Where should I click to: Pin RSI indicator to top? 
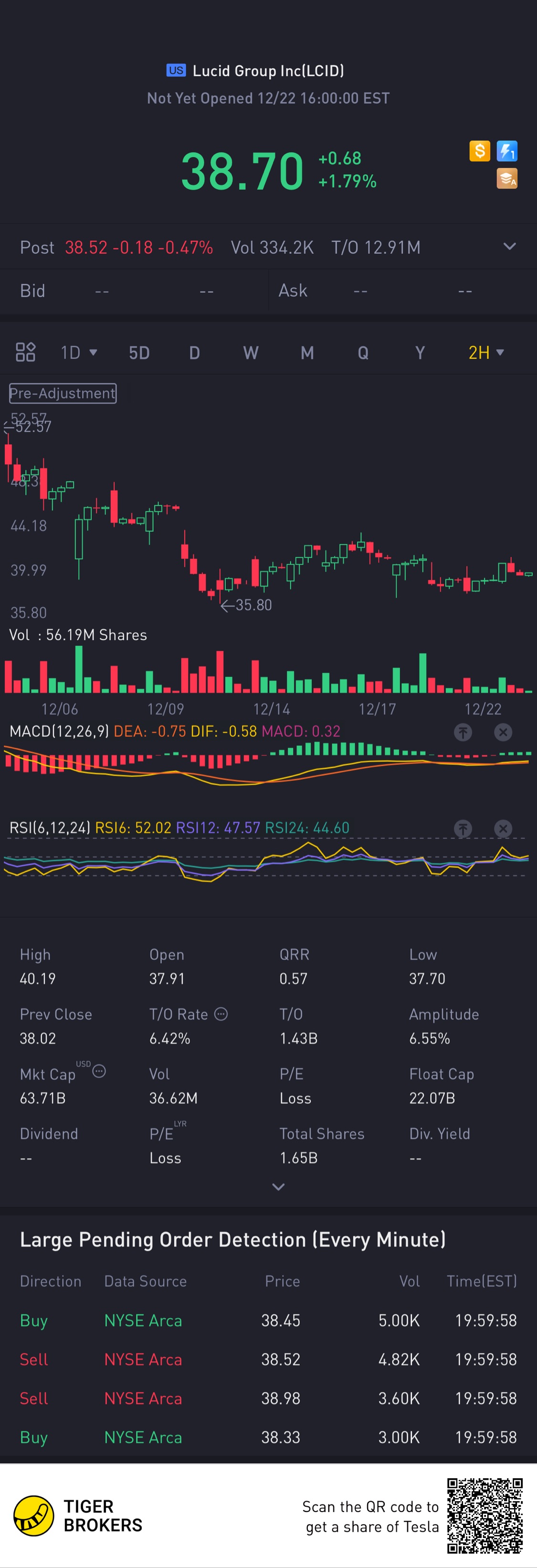[x=463, y=828]
